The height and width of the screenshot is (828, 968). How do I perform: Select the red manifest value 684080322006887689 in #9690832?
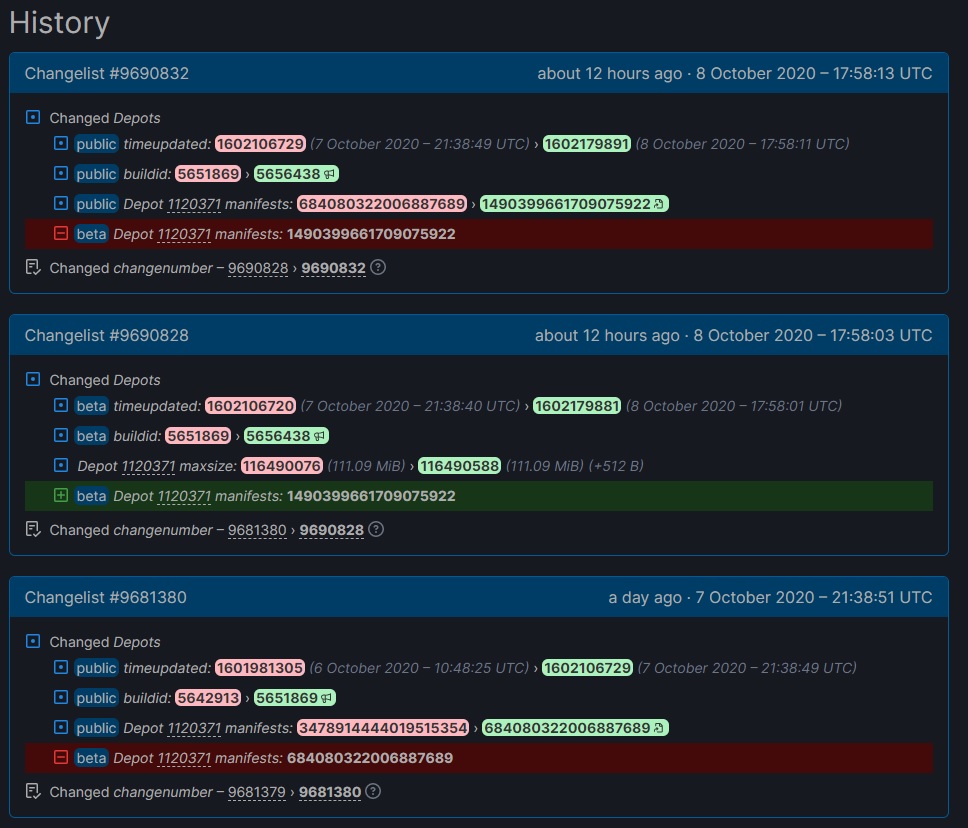pos(382,204)
